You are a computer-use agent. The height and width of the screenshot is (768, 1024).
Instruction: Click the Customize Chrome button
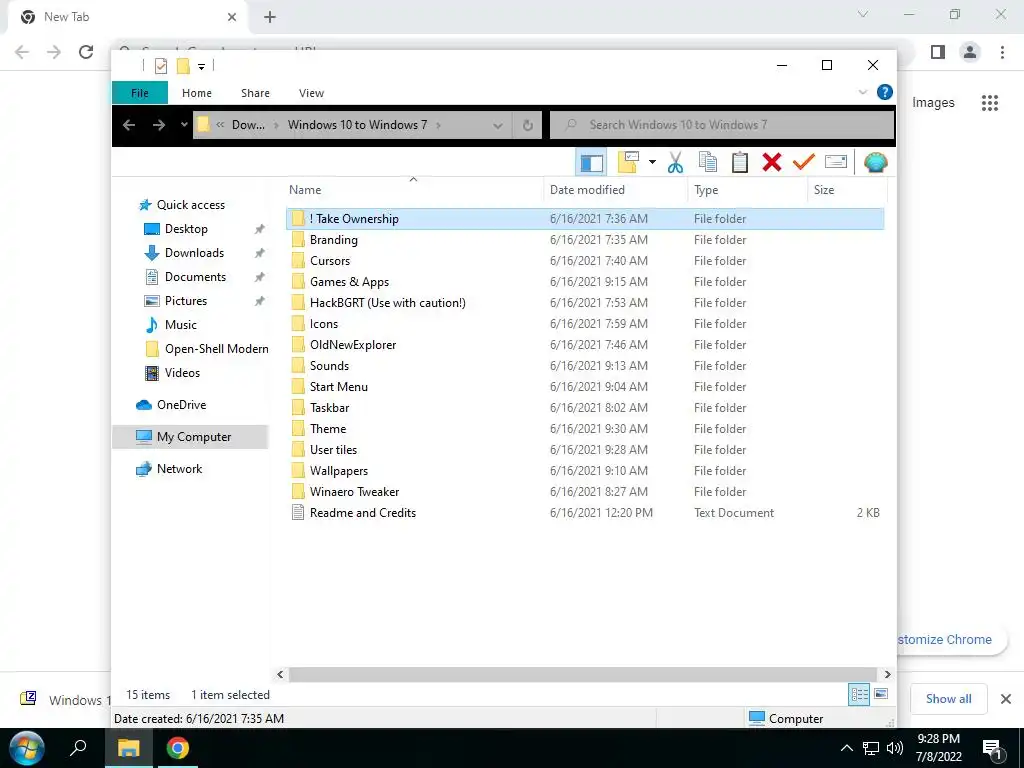[952, 639]
